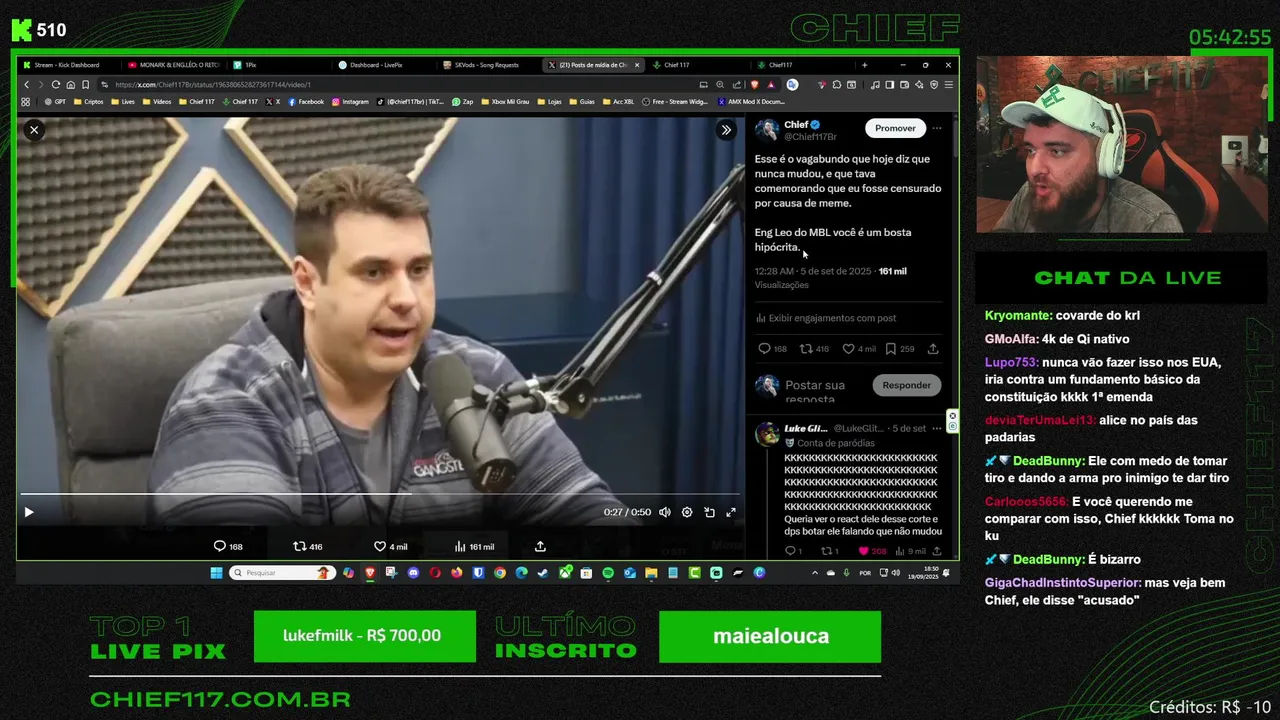
Task: Open the Lives bookmarks folder
Action: coord(123,102)
